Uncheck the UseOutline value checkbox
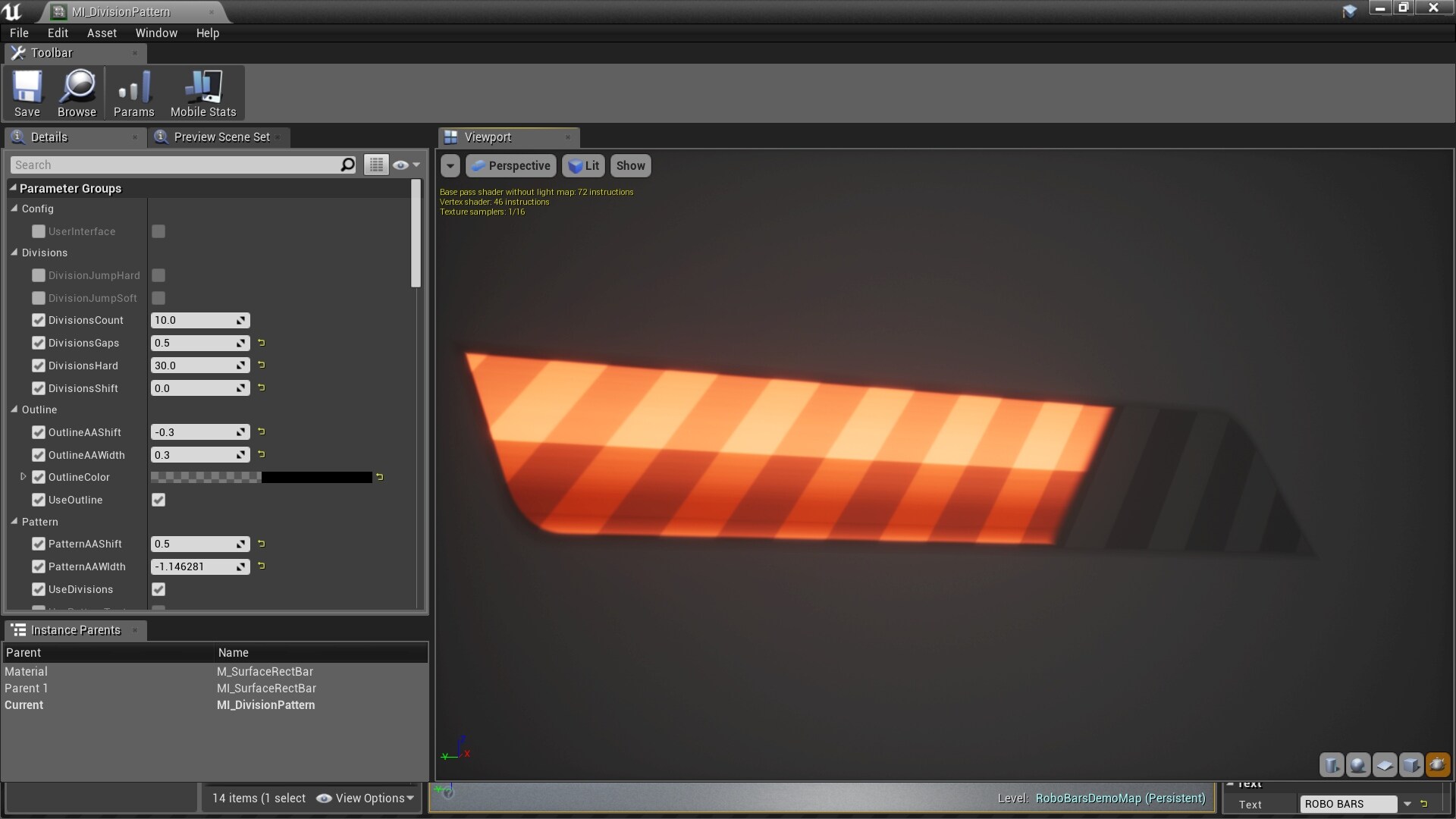The image size is (1456, 819). (x=158, y=500)
